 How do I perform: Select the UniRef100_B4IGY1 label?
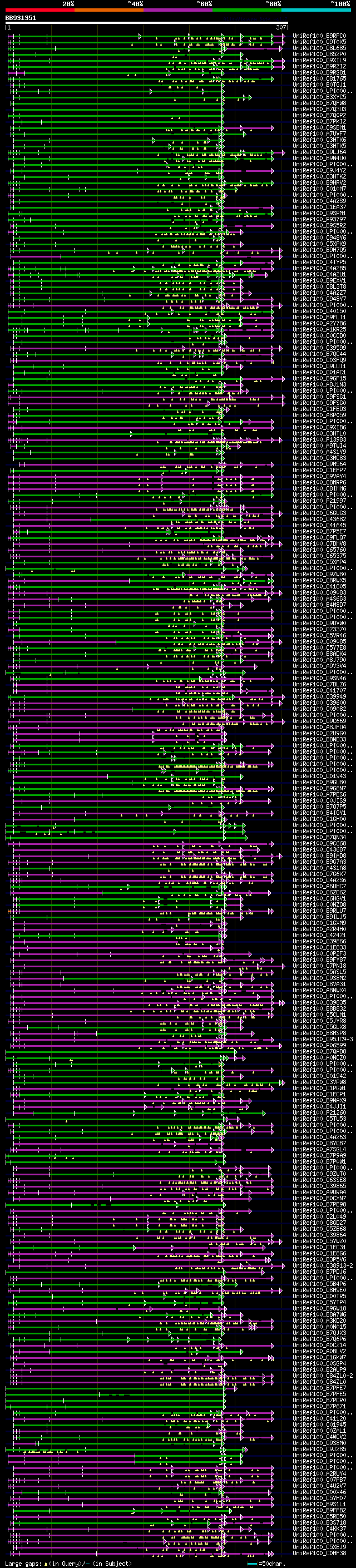point(319,813)
